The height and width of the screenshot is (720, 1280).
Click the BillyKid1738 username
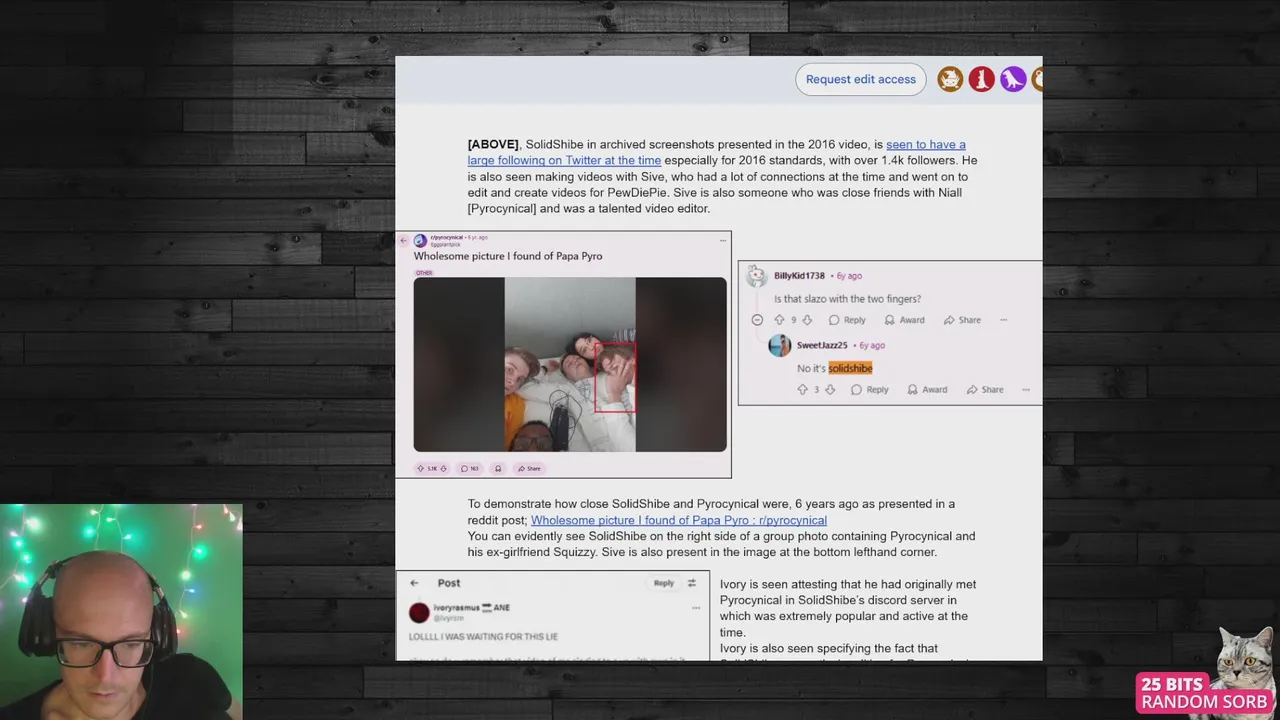click(799, 276)
